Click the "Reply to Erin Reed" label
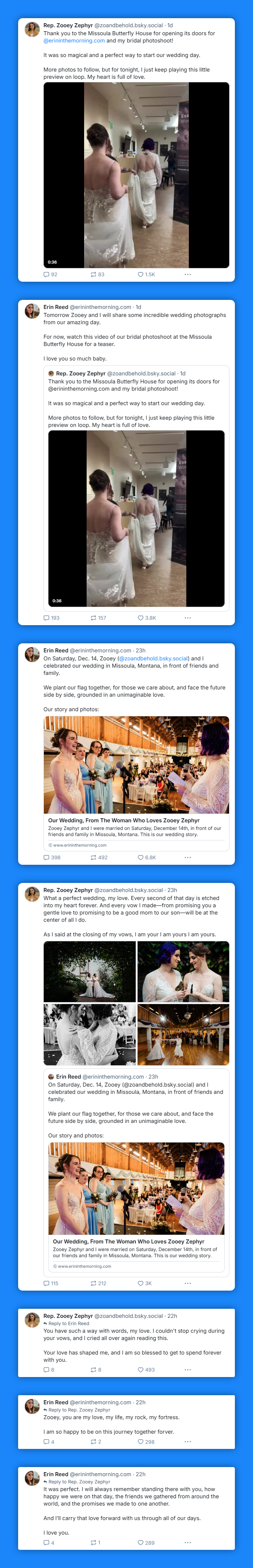This screenshot has height=1568, width=253. coord(69,1323)
